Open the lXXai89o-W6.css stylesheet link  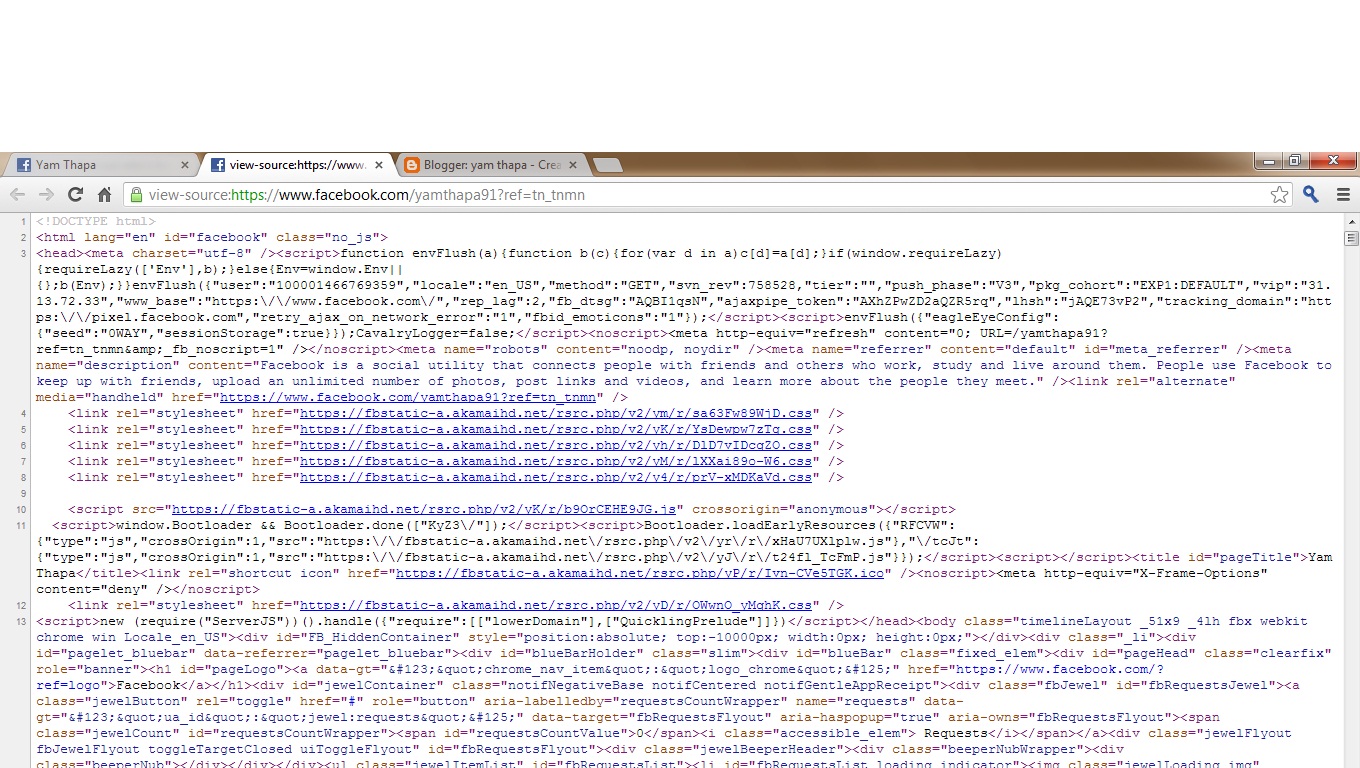click(556, 461)
